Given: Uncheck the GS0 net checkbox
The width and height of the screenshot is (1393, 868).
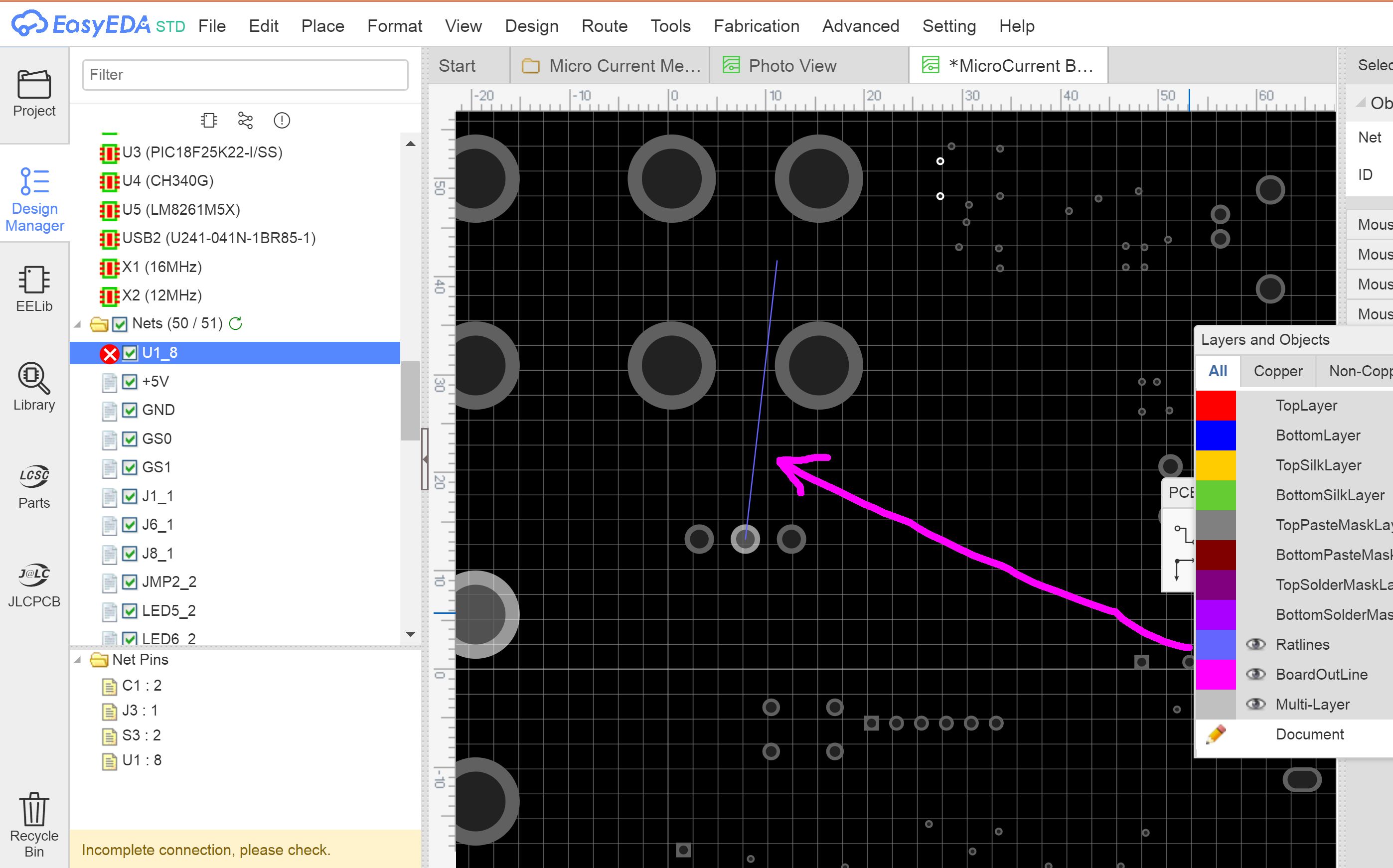Looking at the screenshot, I should tap(130, 439).
